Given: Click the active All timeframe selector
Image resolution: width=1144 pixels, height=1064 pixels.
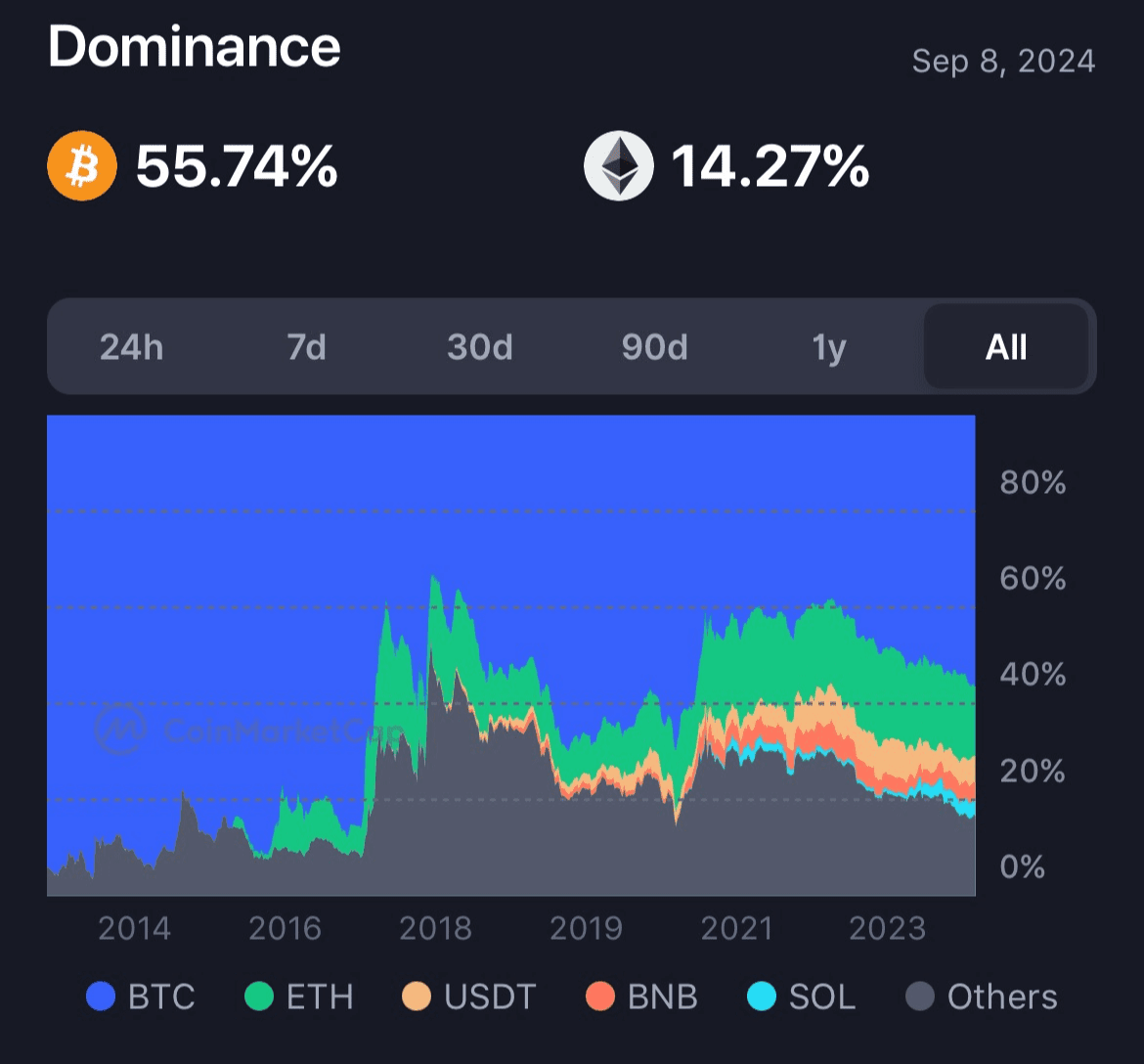Looking at the screenshot, I should [1006, 347].
